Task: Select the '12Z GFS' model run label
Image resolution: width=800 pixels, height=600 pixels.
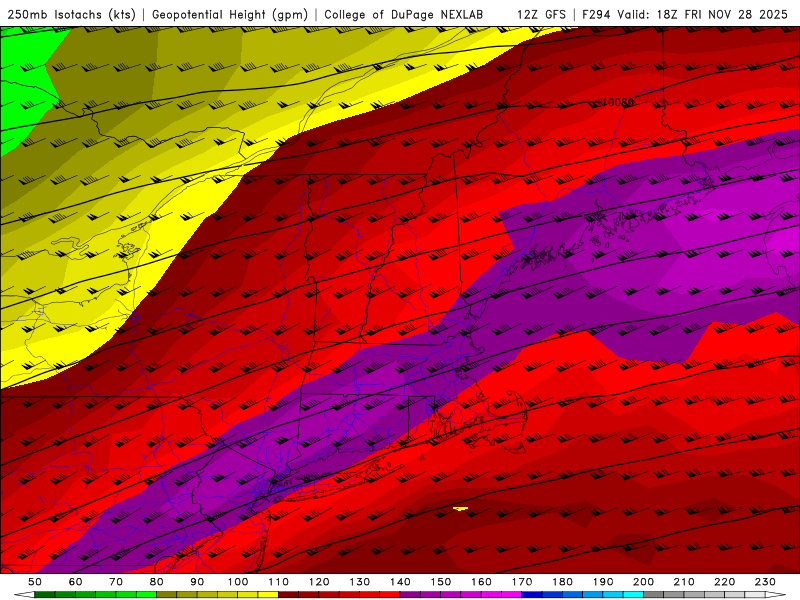Action: (x=541, y=14)
